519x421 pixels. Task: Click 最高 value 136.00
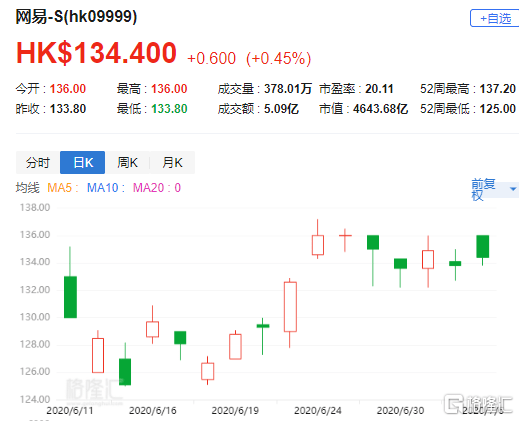(169, 89)
